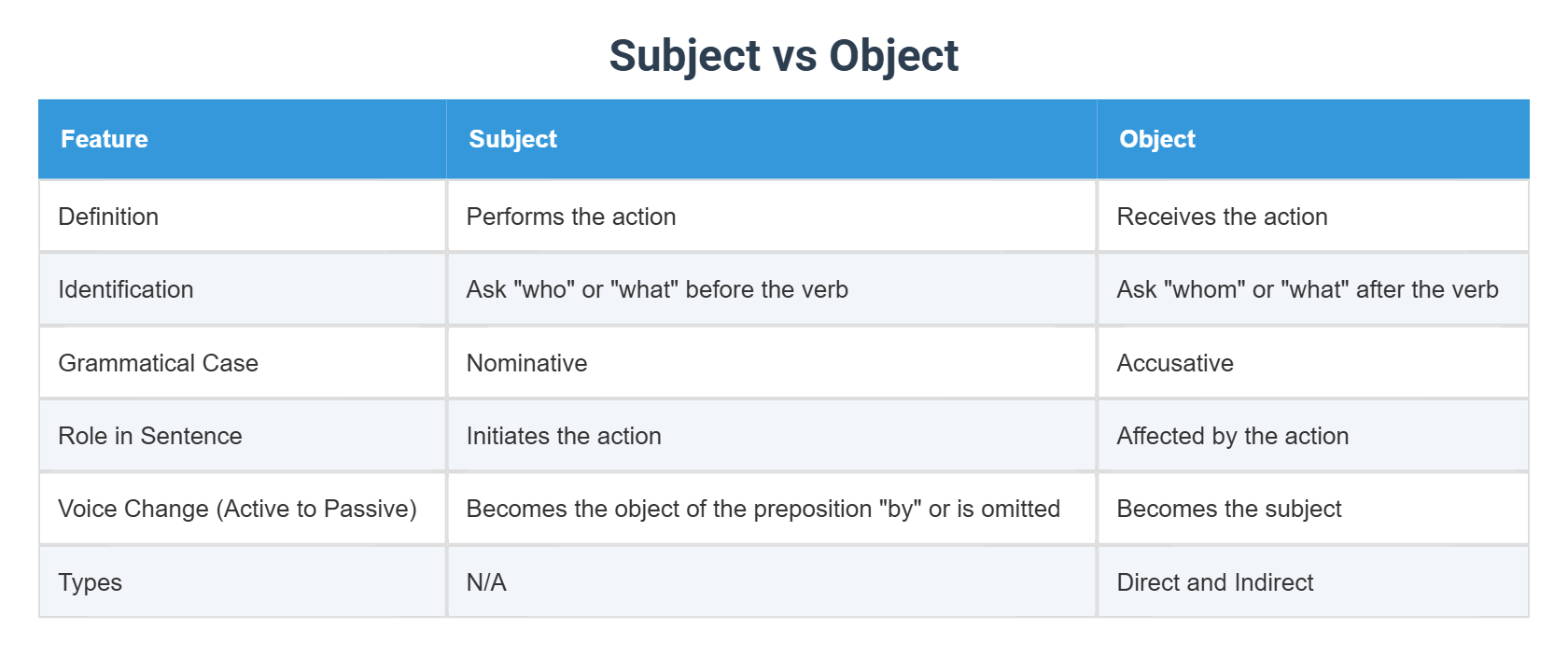Click the "Direct and Indirect" cell

point(1313,582)
